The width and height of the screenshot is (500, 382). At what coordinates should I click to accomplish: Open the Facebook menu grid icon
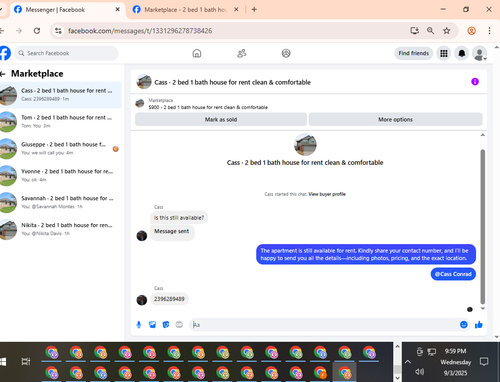[444, 53]
